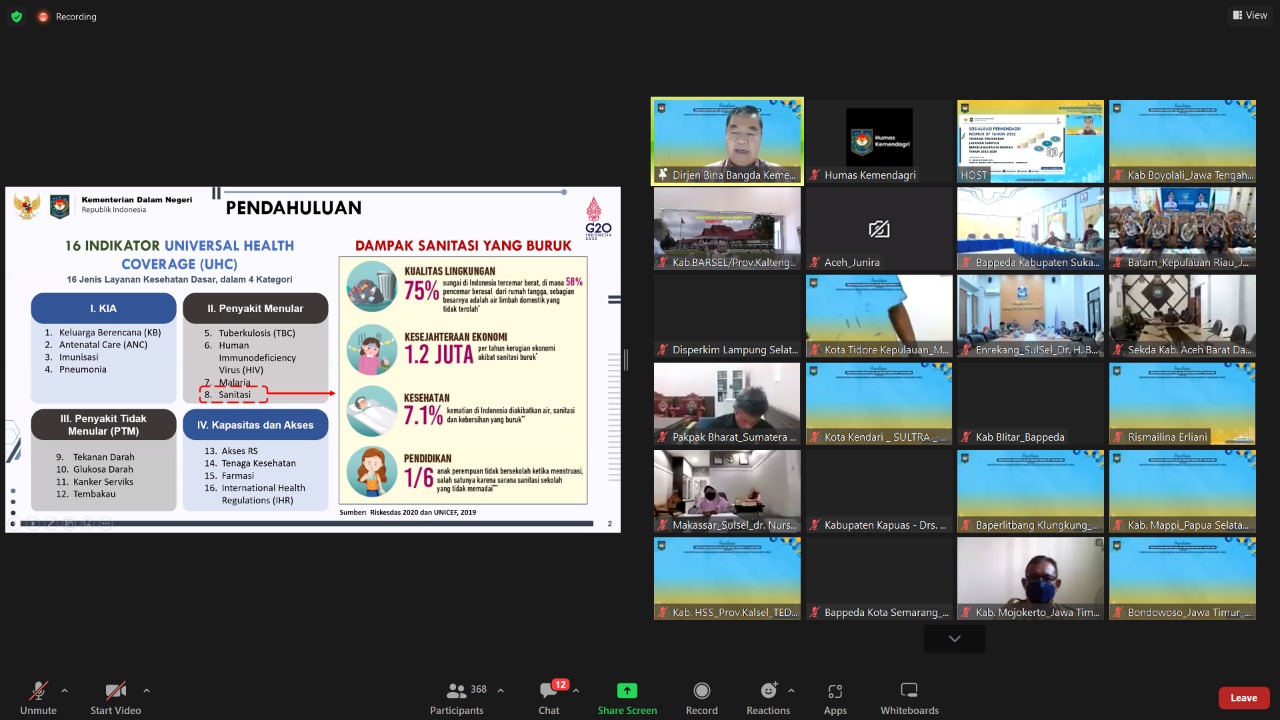Screen dimensions: 1280x720
Task: Open Whiteboards
Action: [x=909, y=697]
